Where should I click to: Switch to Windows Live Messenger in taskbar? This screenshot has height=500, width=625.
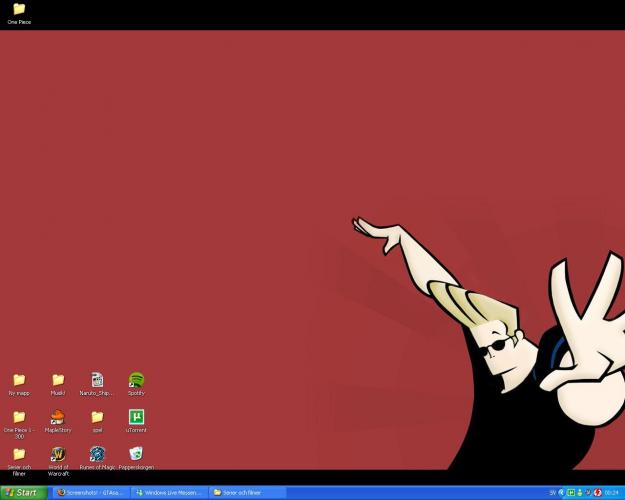coord(169,492)
